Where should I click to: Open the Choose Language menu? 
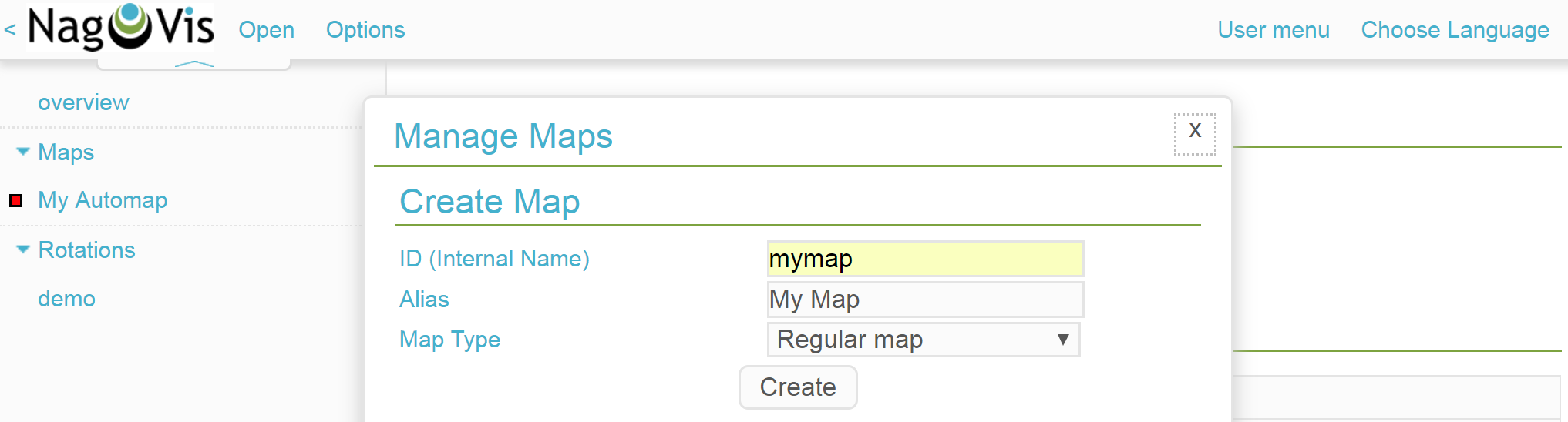tap(1455, 30)
